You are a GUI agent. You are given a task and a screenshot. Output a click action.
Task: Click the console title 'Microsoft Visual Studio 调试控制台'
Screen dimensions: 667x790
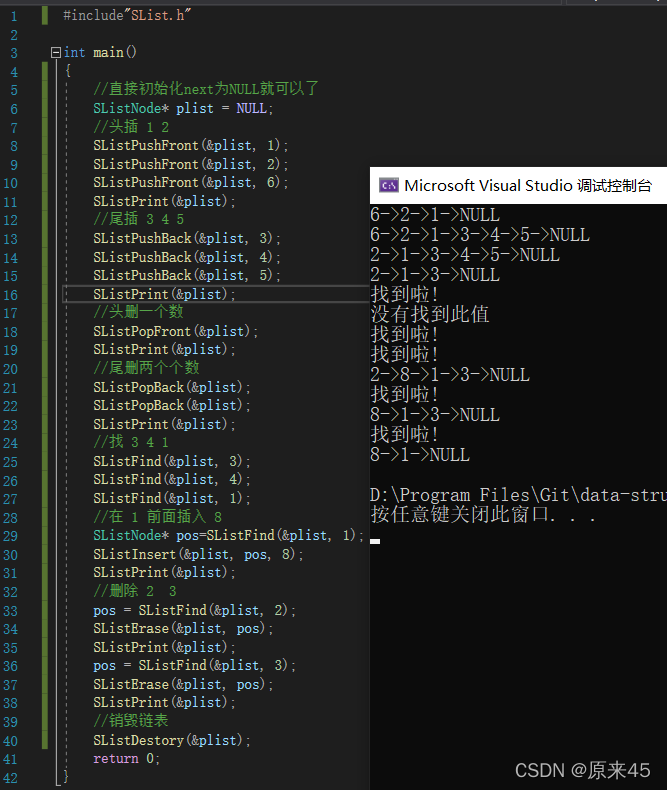pyautogui.click(x=528, y=185)
